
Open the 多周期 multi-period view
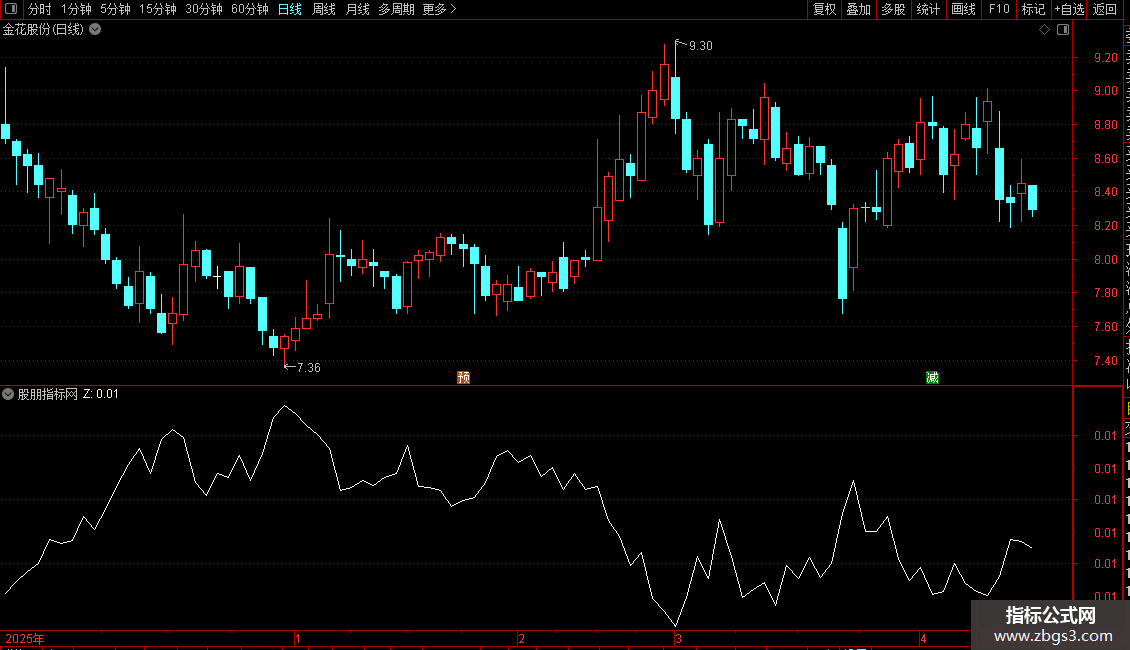(396, 9)
